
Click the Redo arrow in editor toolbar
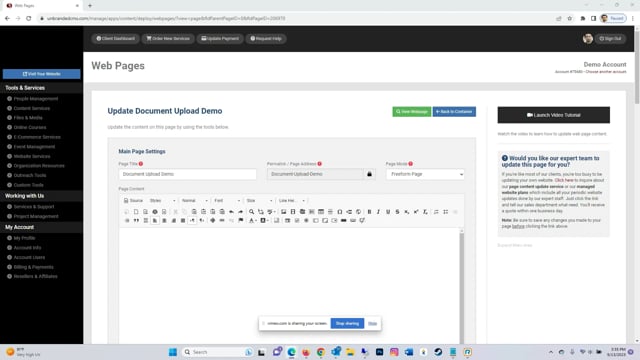[241, 212]
